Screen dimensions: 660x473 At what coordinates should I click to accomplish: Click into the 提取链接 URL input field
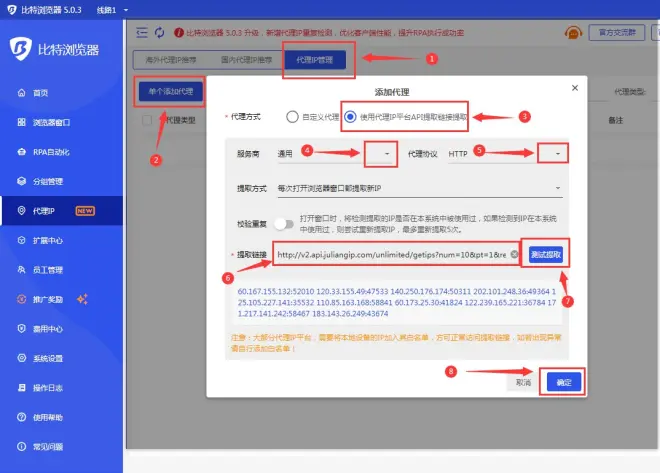[x=390, y=254]
